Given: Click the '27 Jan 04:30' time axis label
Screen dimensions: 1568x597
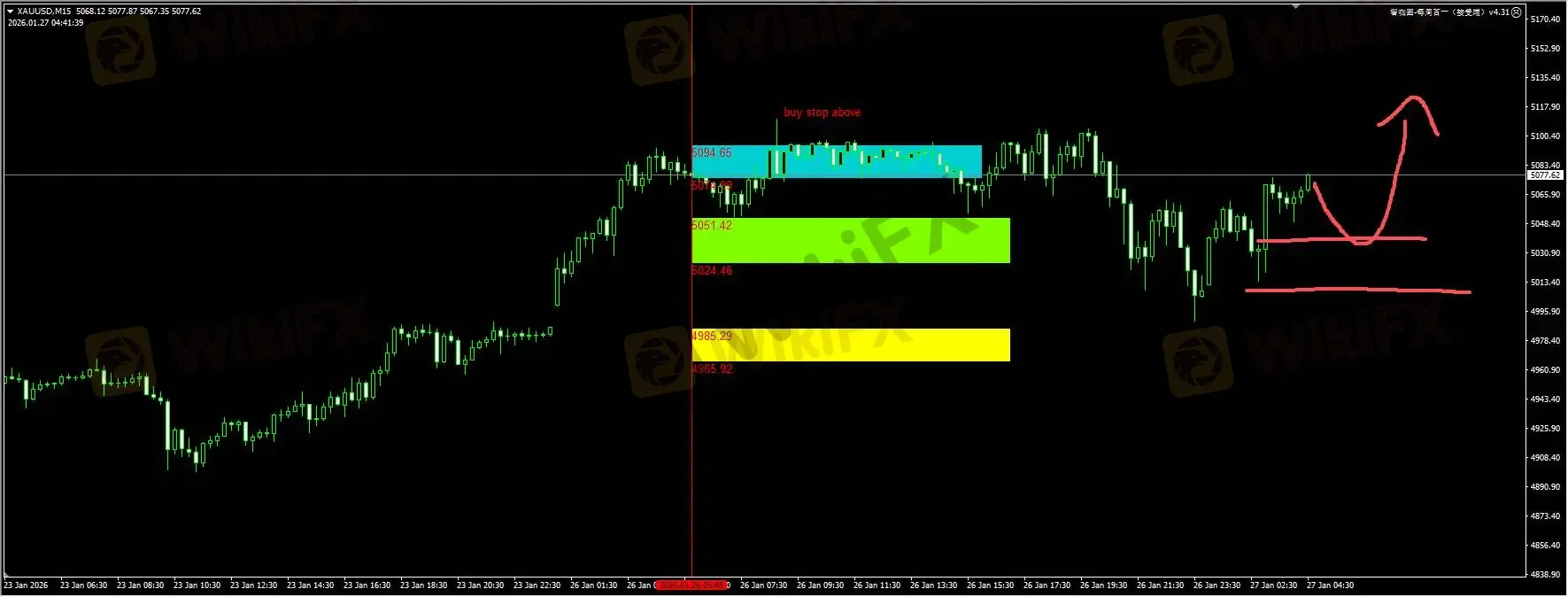Looking at the screenshot, I should tap(1330, 585).
